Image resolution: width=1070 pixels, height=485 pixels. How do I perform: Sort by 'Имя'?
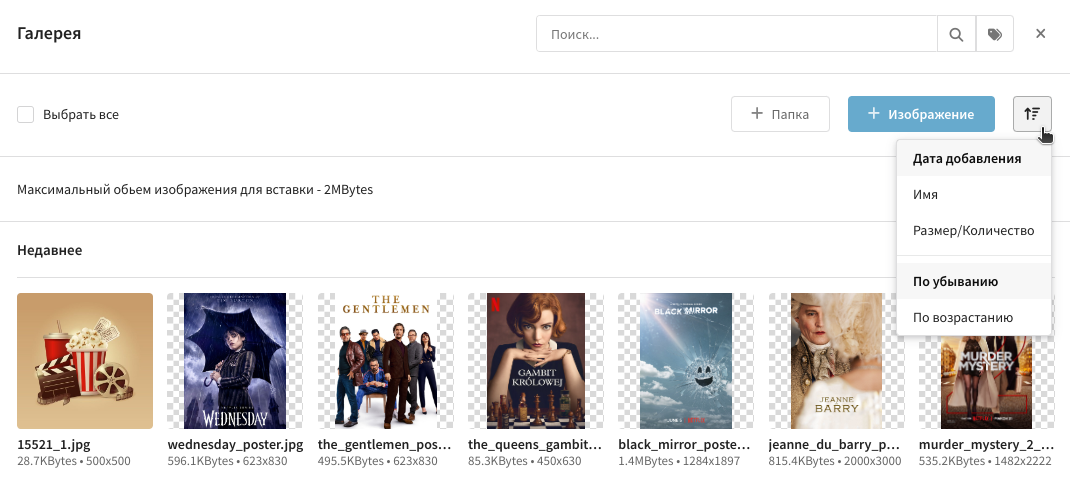(974, 194)
